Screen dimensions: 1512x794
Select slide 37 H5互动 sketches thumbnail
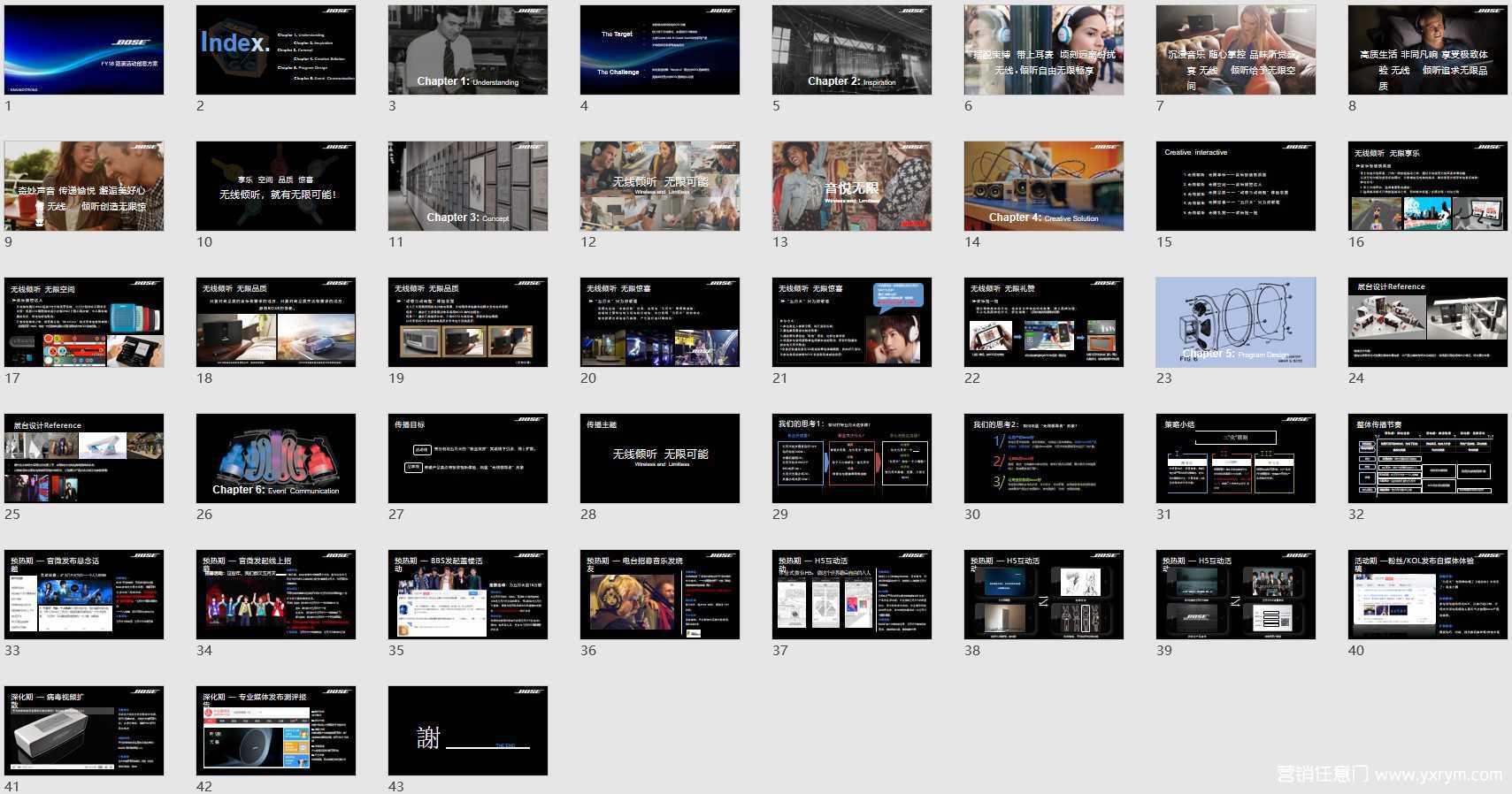852,594
